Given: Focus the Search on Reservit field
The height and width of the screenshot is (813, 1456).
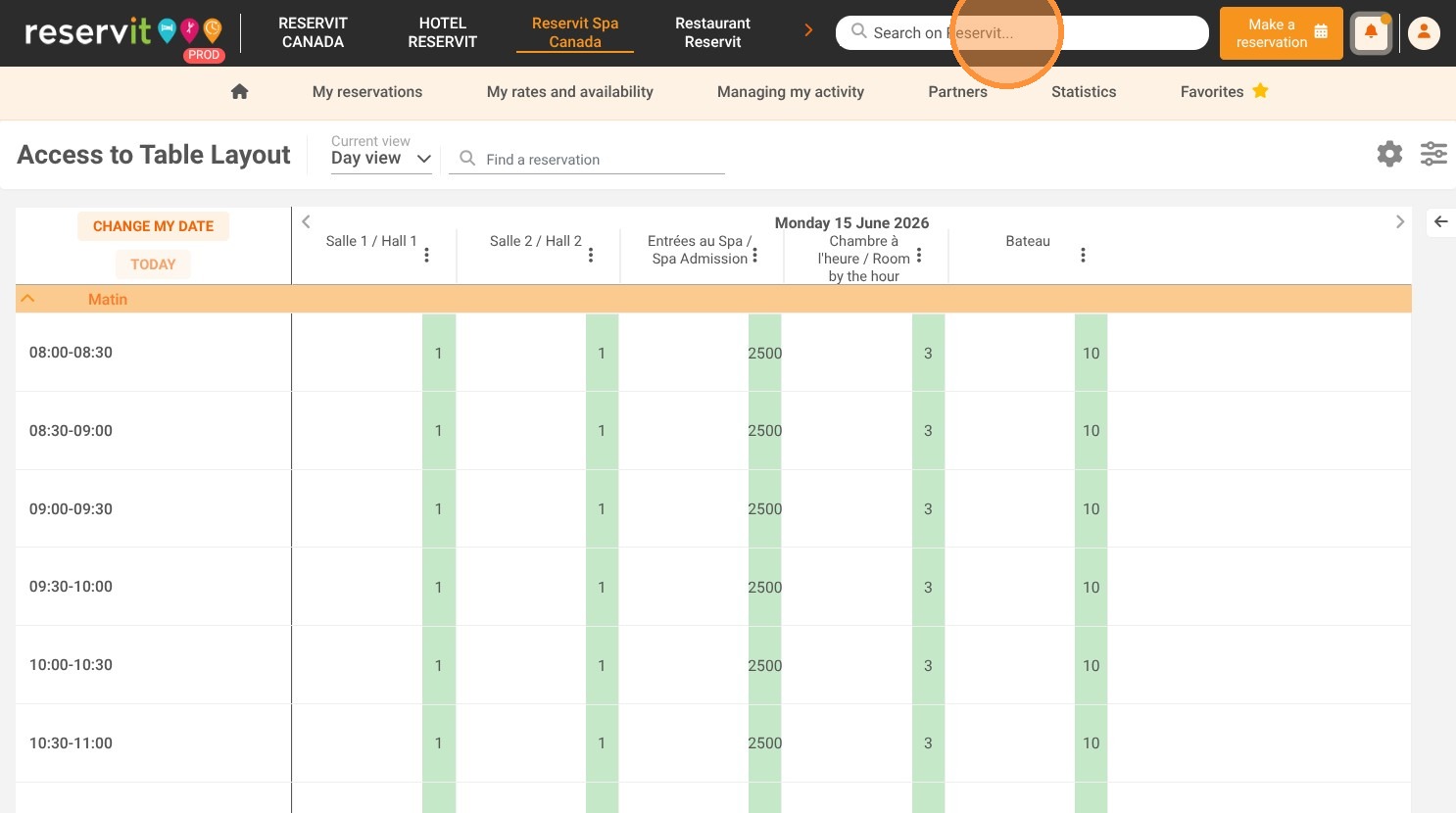Looking at the screenshot, I should (1022, 32).
